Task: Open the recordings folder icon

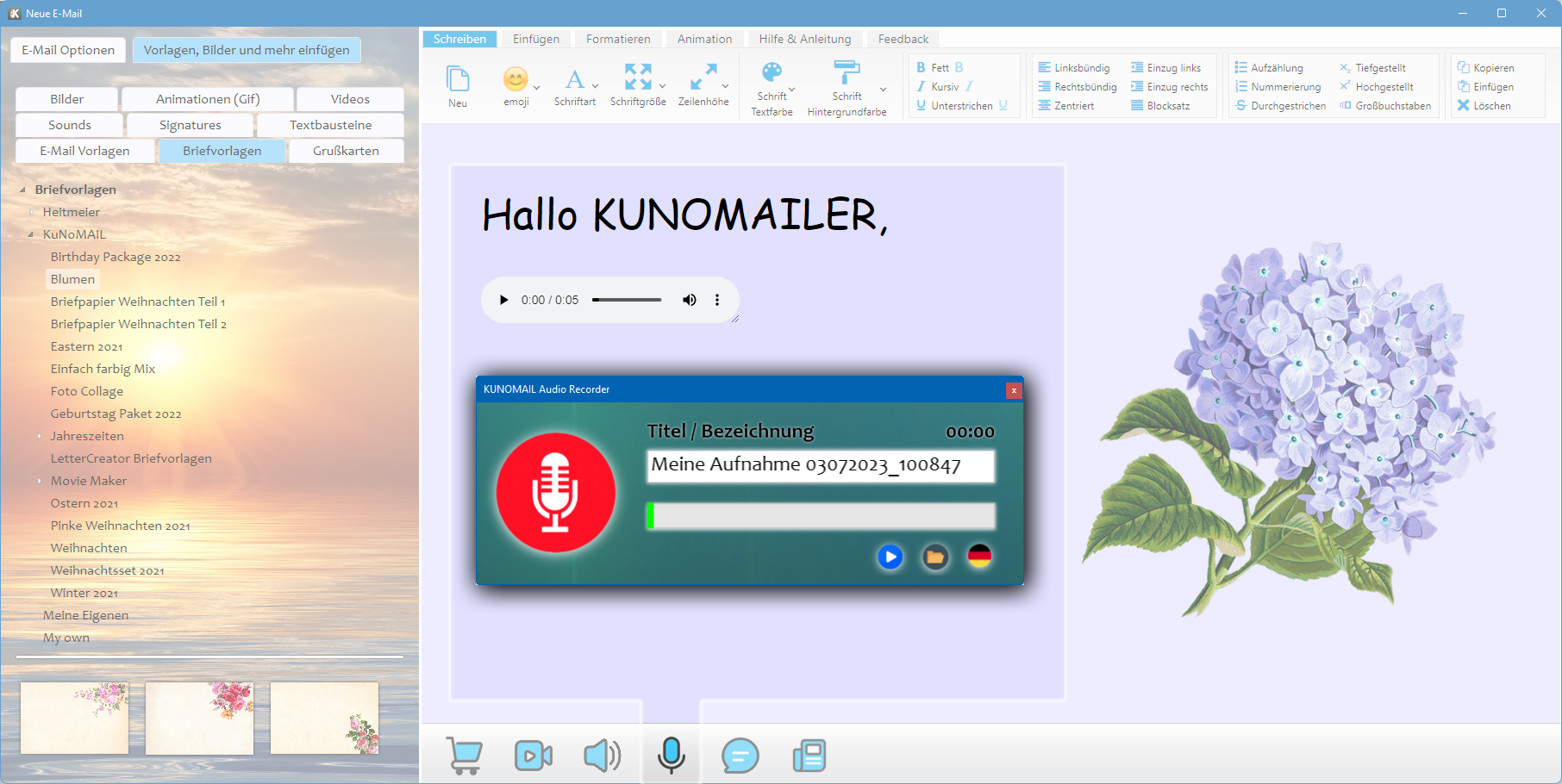Action: click(x=935, y=557)
